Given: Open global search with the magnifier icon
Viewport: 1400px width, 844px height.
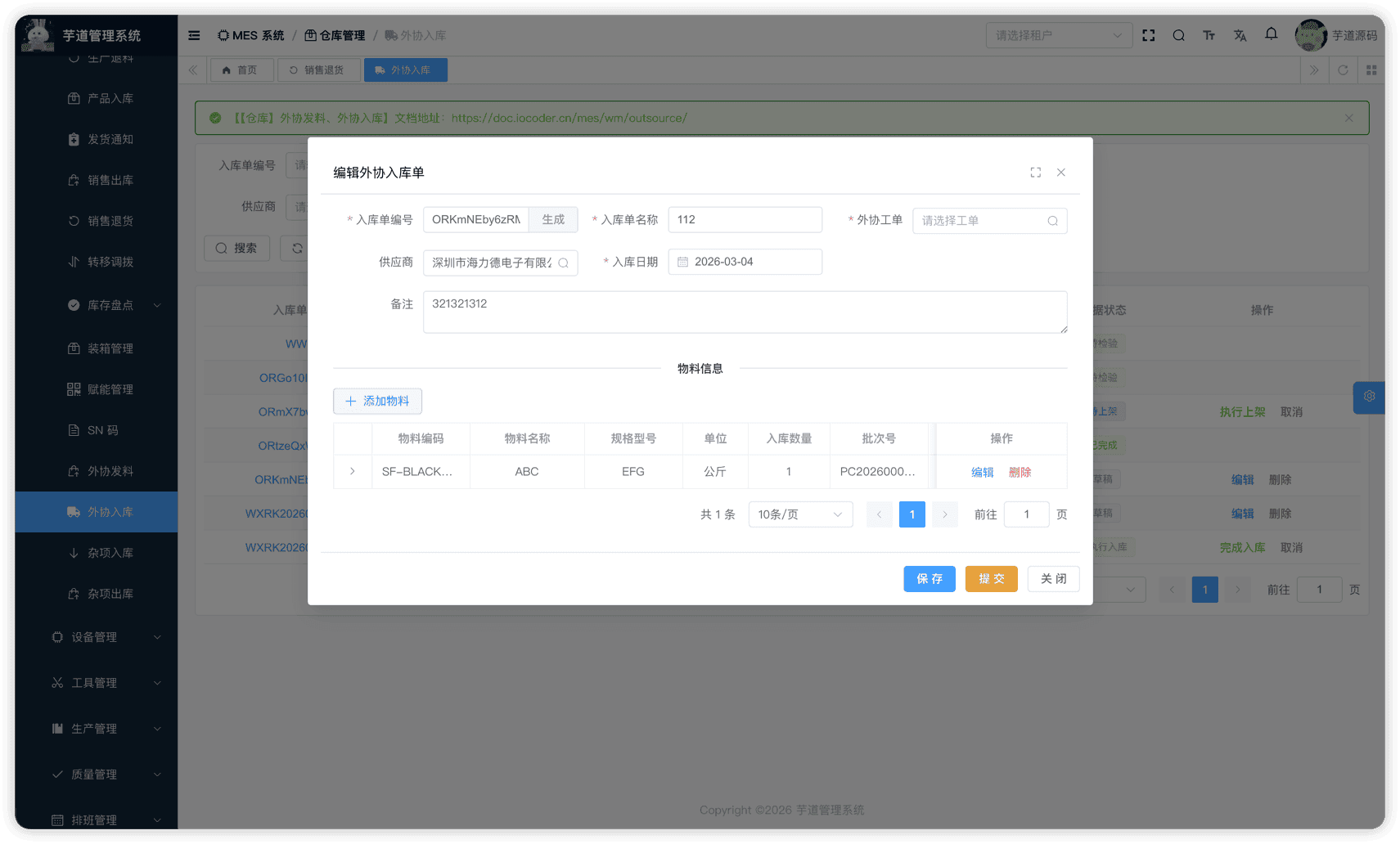Looking at the screenshot, I should [x=1178, y=35].
